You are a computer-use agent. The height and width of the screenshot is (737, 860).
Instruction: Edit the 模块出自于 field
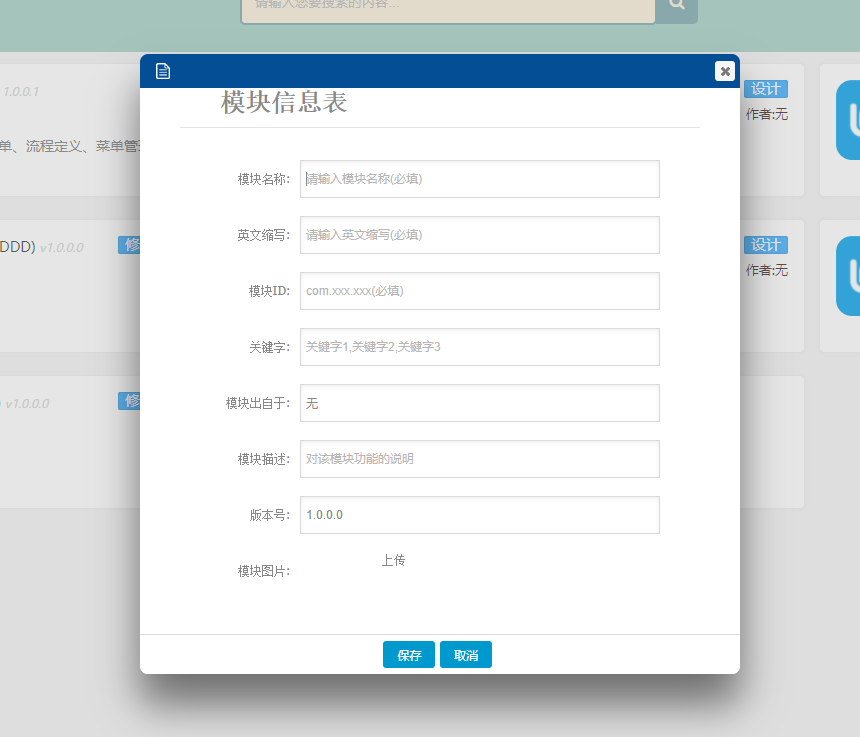pos(480,403)
